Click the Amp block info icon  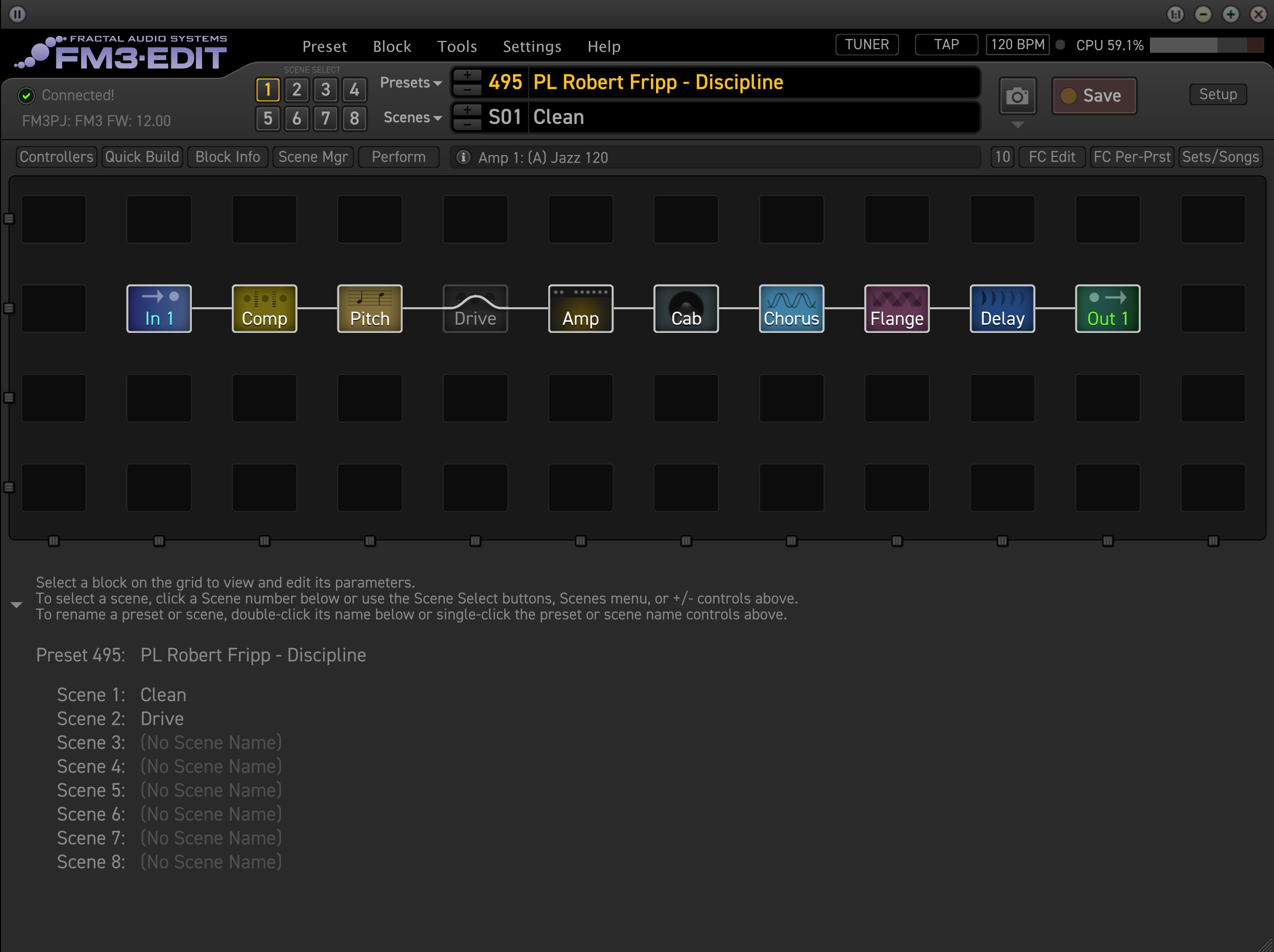(463, 157)
